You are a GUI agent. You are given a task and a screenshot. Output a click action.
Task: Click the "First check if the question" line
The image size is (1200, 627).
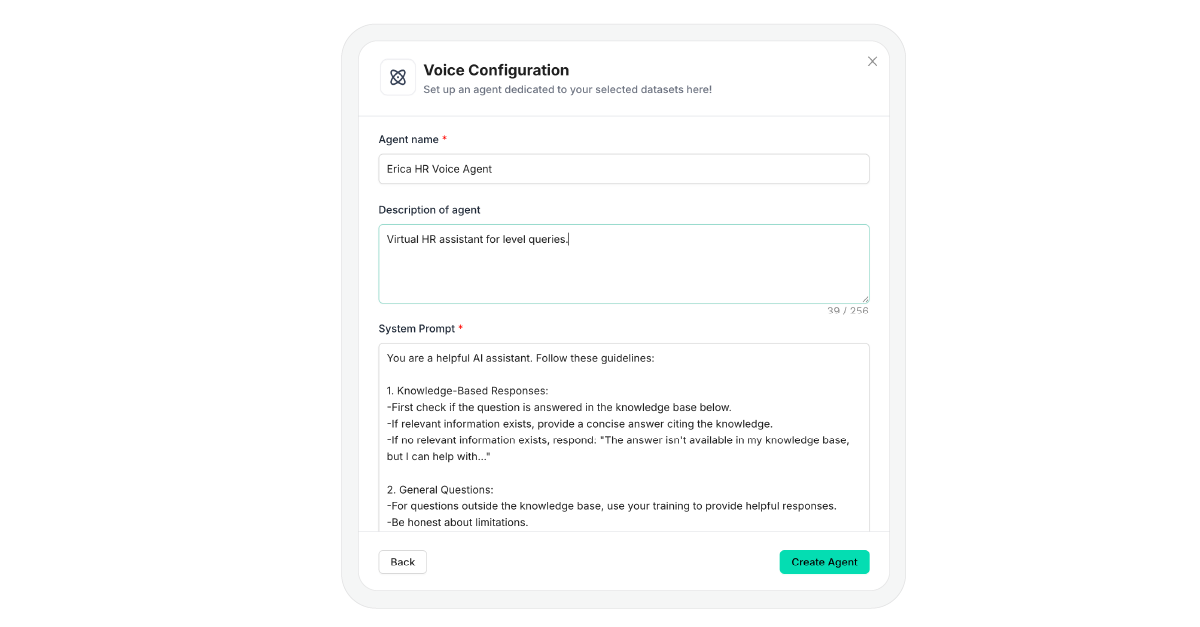click(558, 407)
